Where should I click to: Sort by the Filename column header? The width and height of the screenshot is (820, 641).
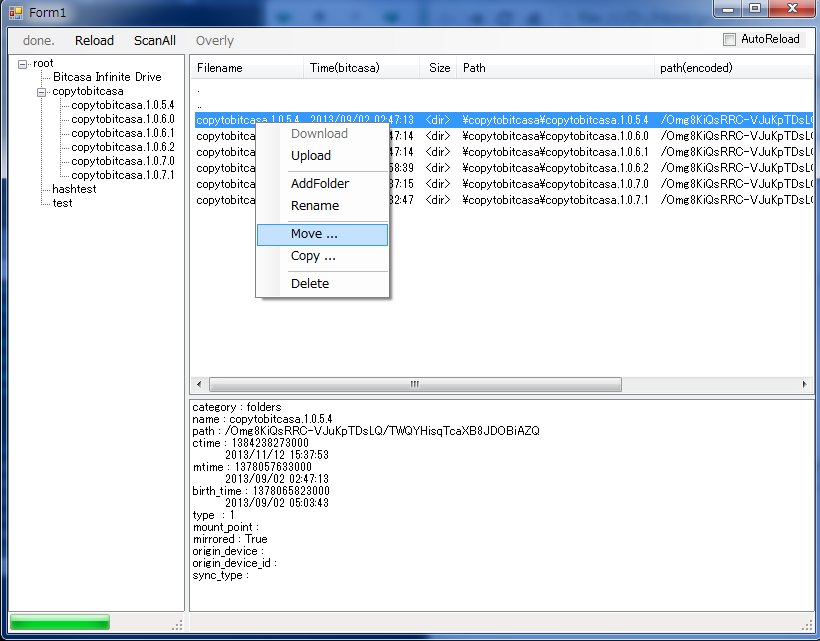tap(219, 68)
